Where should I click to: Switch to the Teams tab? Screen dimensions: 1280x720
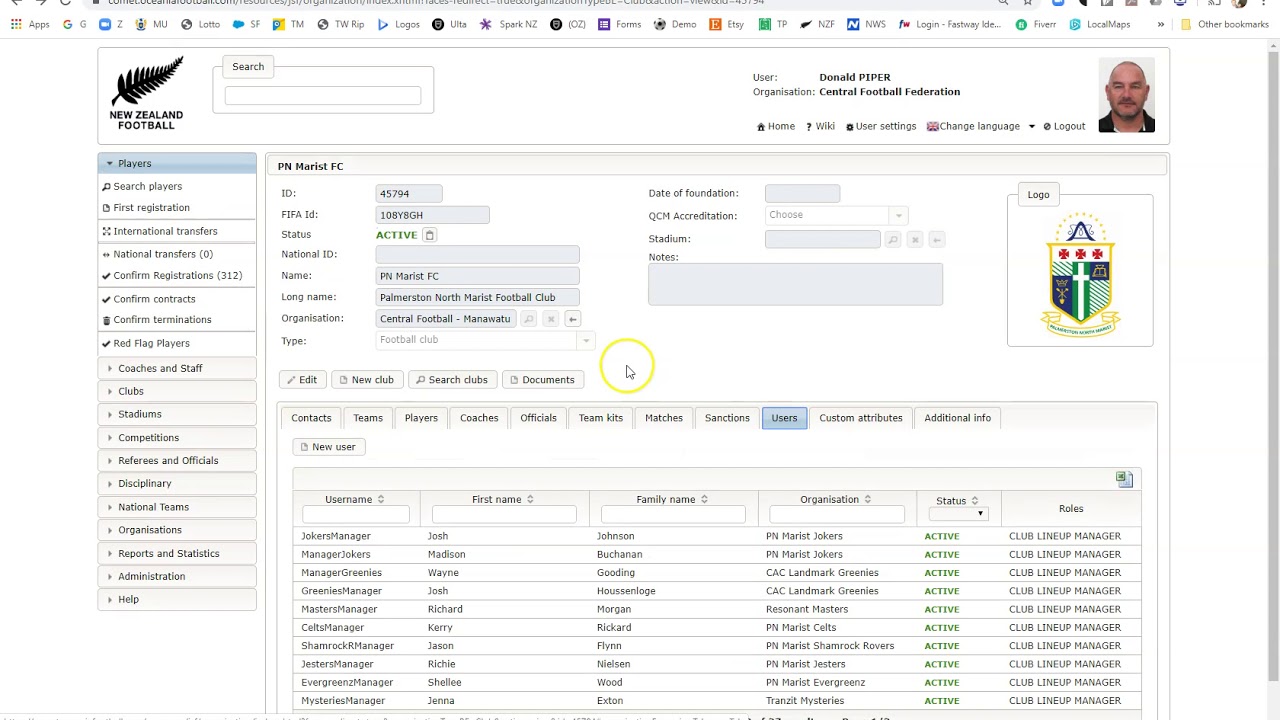368,418
